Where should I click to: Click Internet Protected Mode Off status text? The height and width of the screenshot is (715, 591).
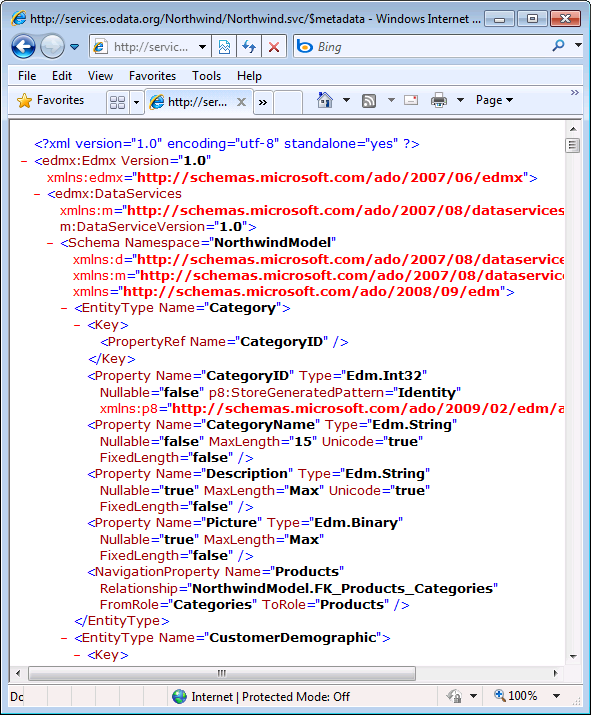[x=270, y=697]
